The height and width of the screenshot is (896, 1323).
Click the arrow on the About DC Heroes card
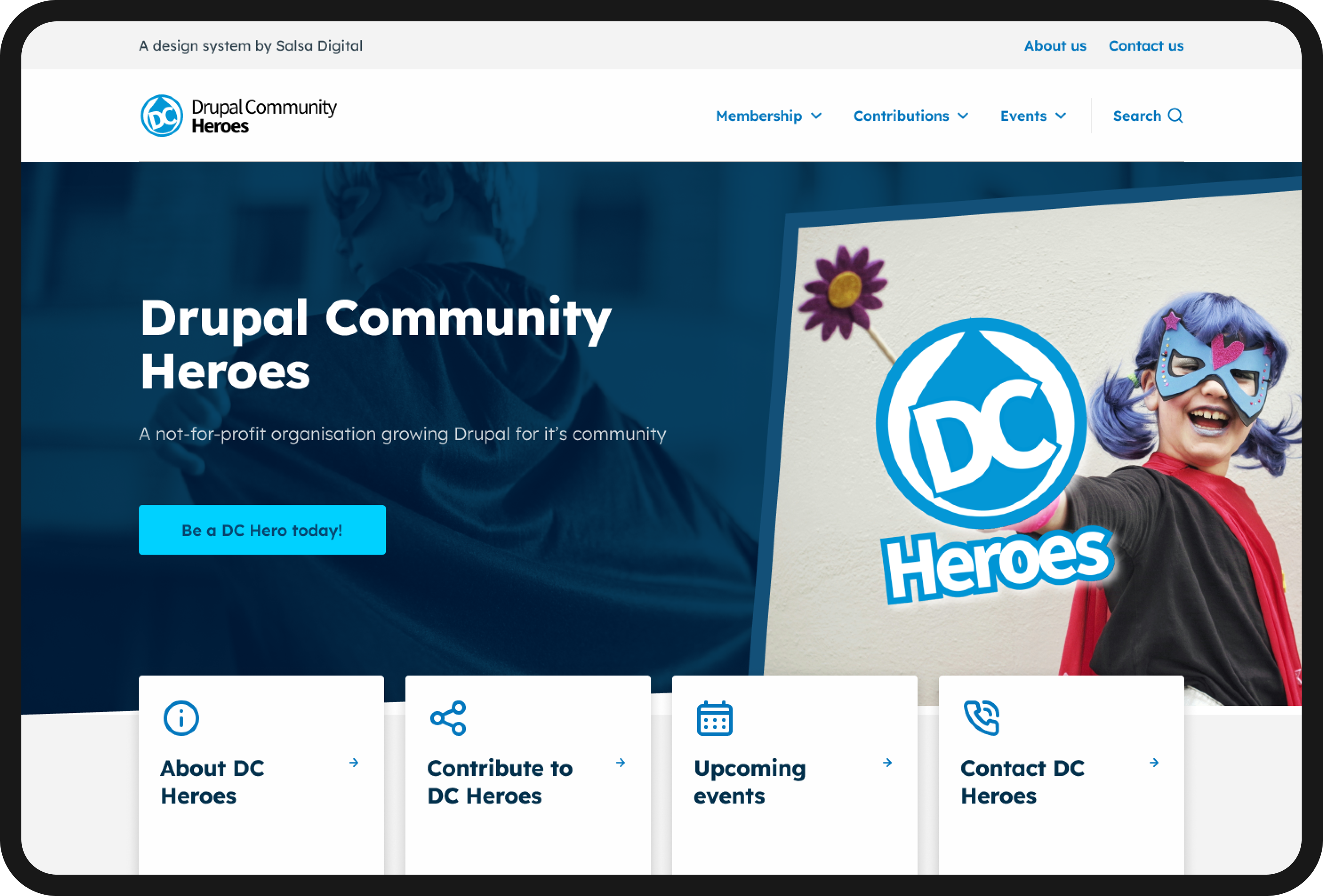[354, 764]
